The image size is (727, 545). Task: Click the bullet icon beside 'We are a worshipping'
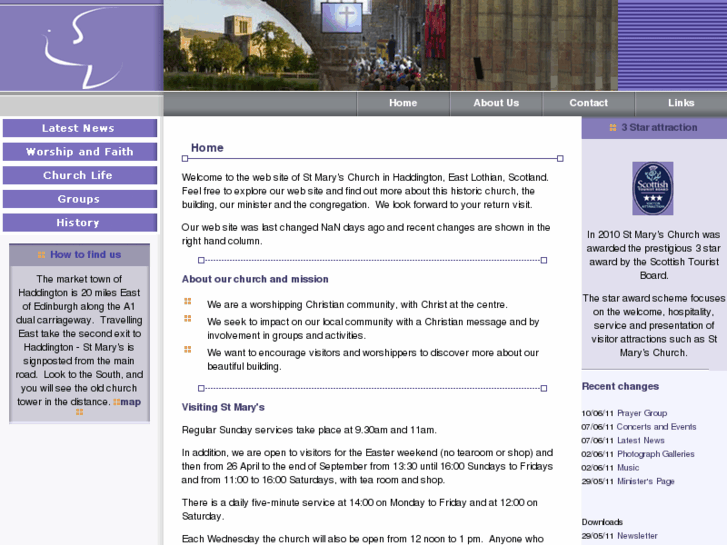188,301
